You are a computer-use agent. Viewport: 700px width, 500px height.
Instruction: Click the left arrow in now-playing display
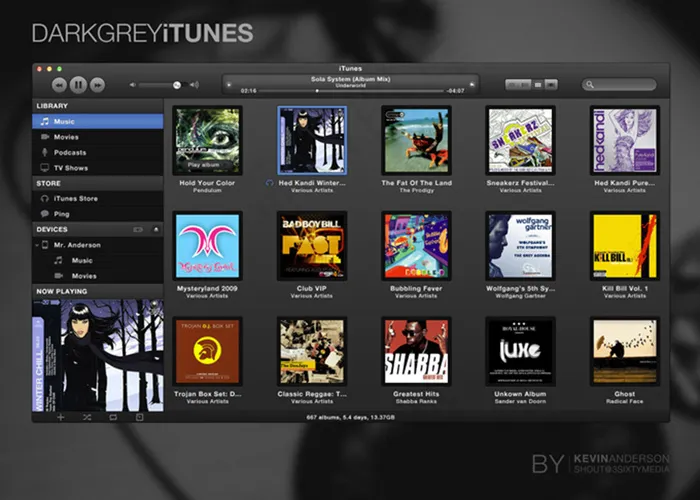point(229,84)
